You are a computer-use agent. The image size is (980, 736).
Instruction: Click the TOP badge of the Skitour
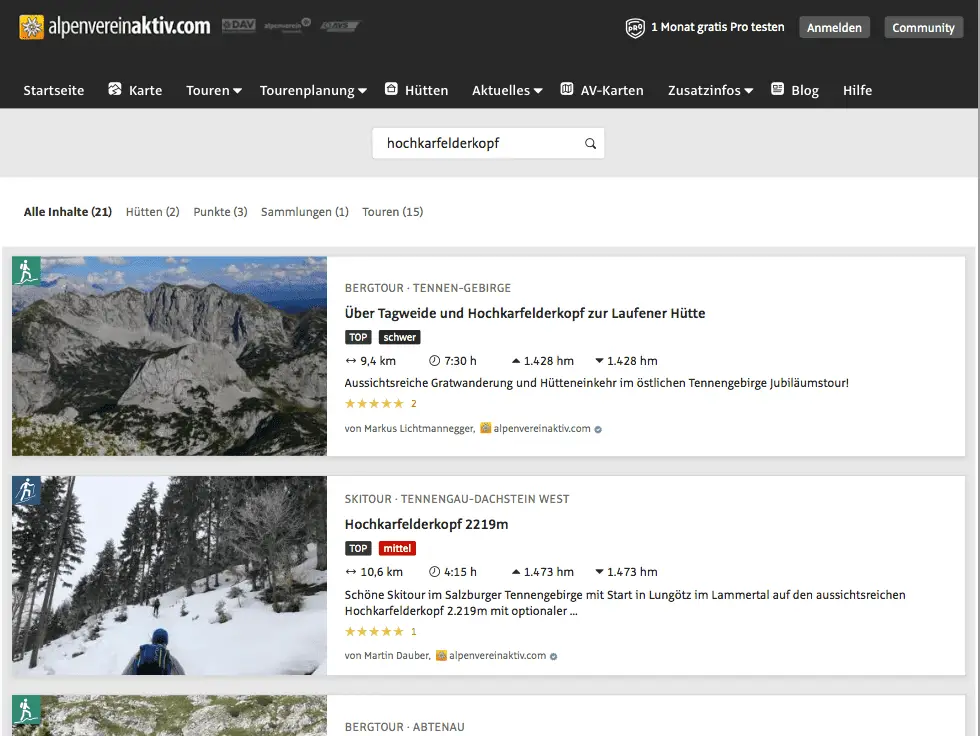358,549
